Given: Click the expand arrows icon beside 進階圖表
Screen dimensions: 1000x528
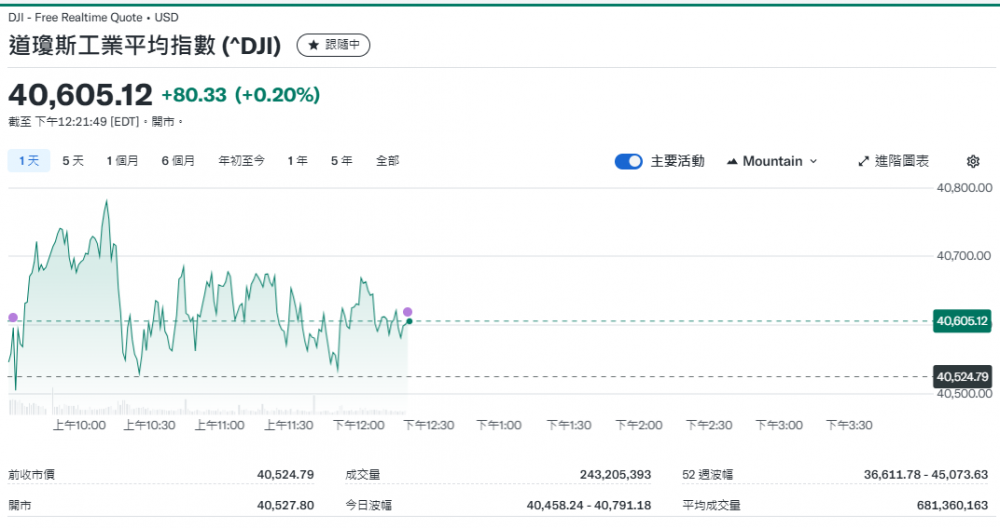Looking at the screenshot, I should tap(864, 161).
